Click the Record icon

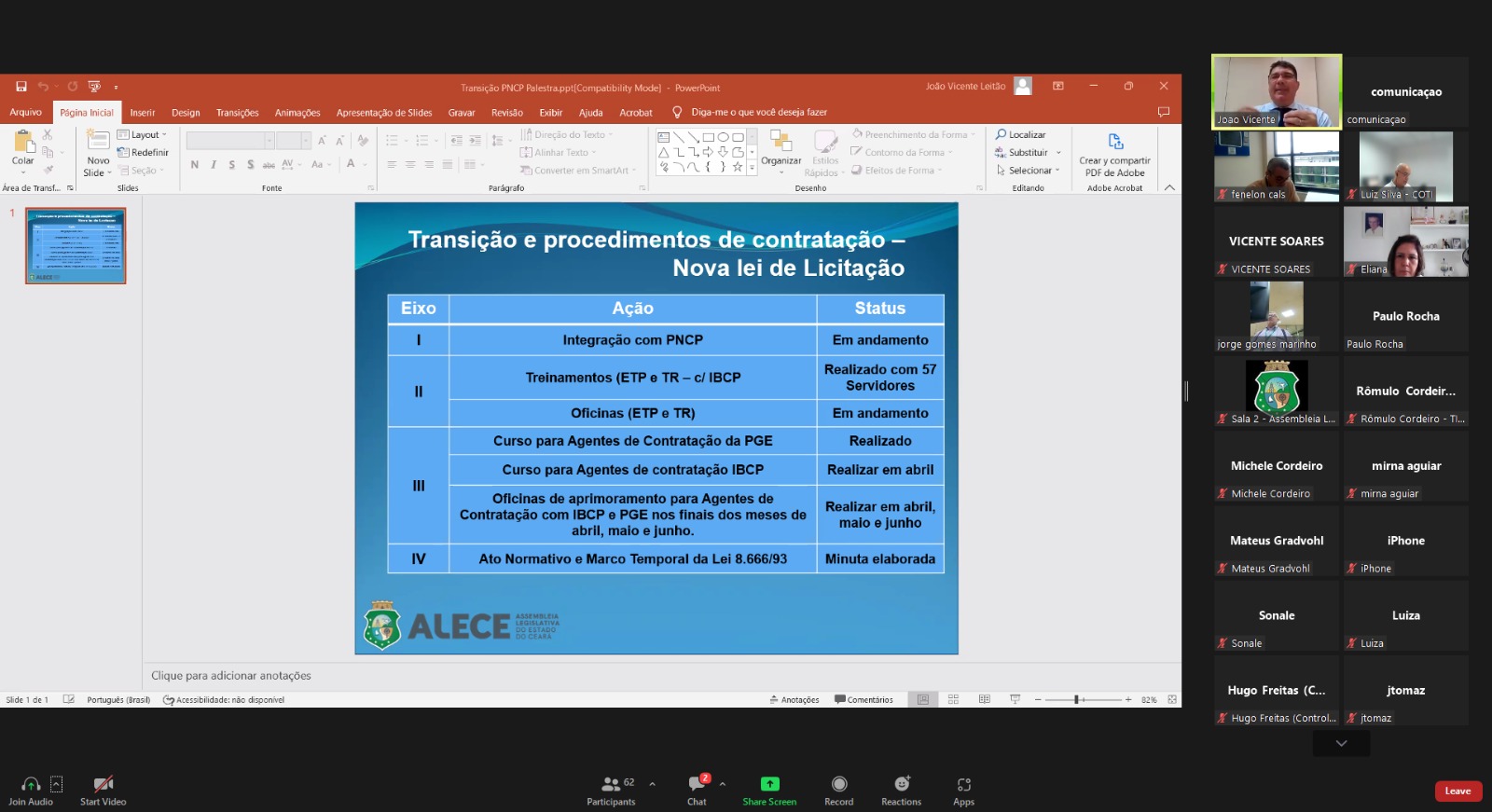839,785
